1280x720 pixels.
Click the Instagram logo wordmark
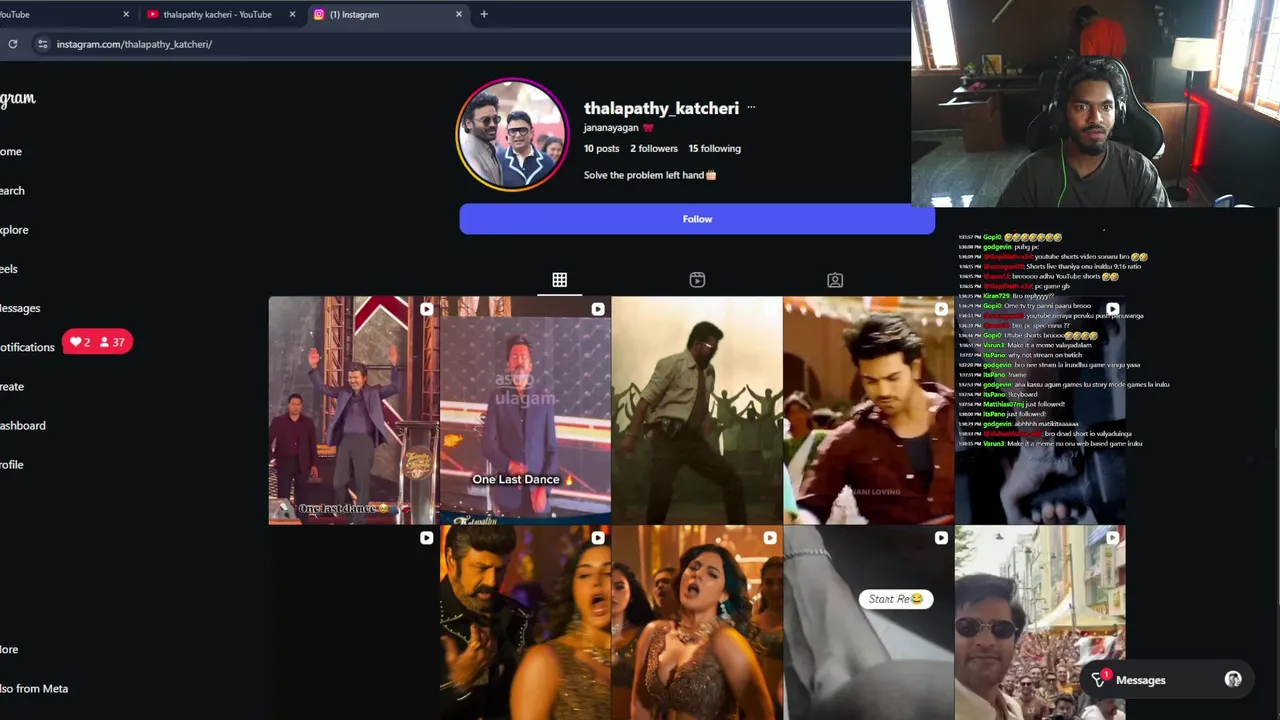pyautogui.click(x=18, y=98)
